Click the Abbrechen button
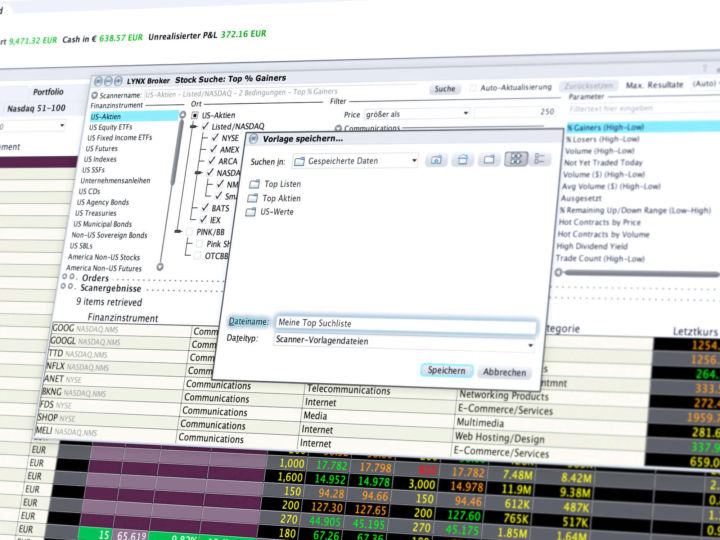Image resolution: width=720 pixels, height=540 pixels. [504, 372]
